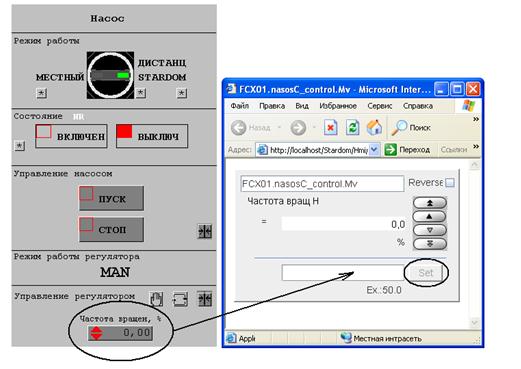
Task: Go to the Home page icon
Action: tap(375, 128)
